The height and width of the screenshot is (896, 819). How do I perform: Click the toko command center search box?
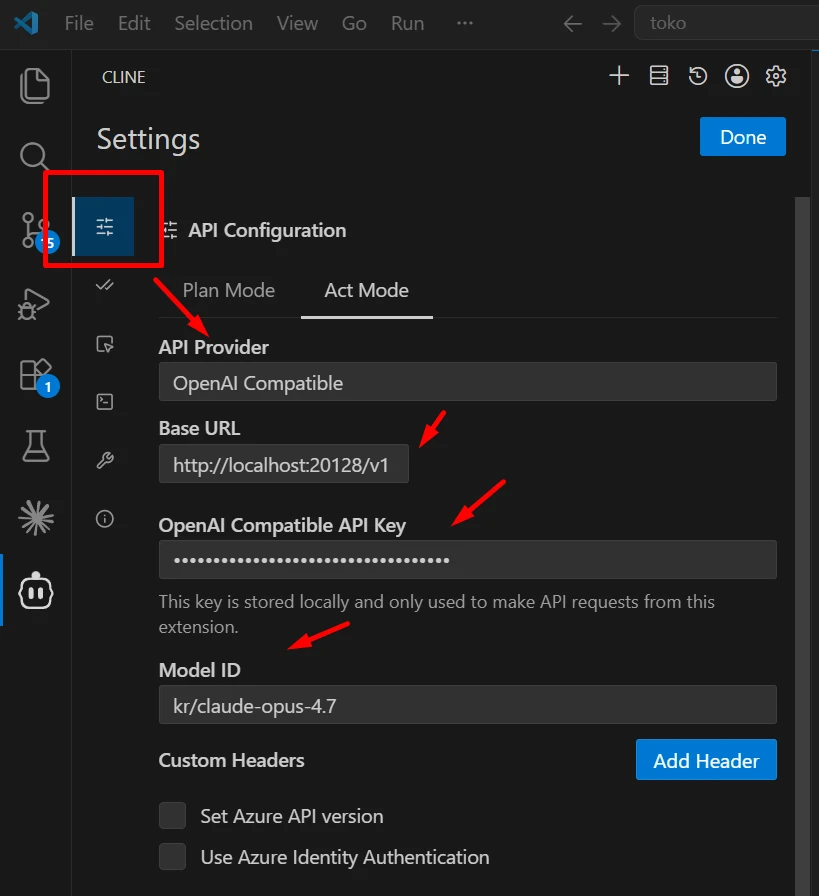[726, 23]
